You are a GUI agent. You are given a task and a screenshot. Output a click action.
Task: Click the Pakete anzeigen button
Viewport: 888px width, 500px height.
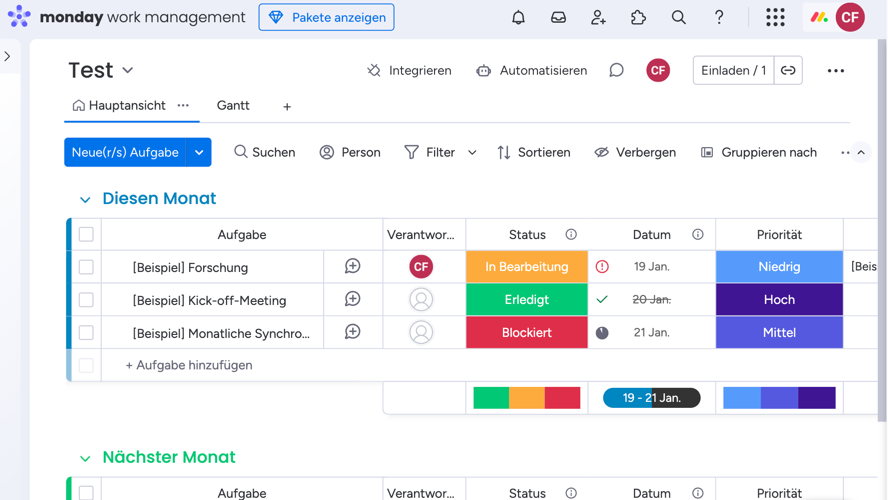[x=326, y=17]
